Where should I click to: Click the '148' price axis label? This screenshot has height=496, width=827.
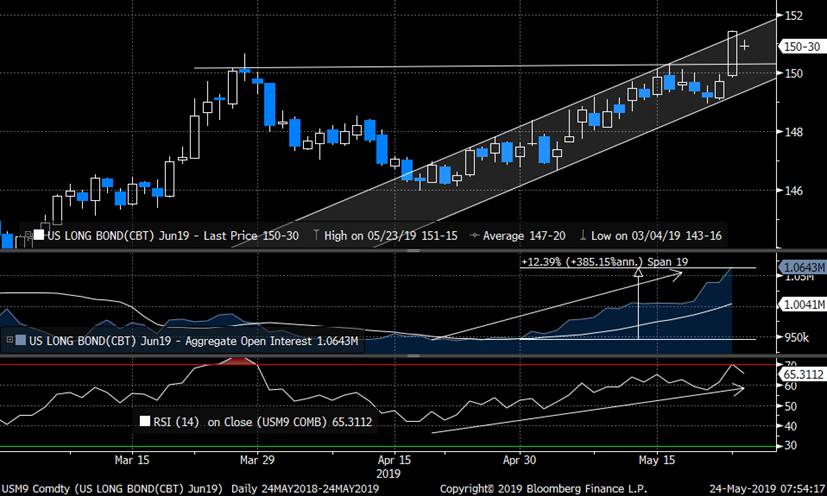click(794, 132)
